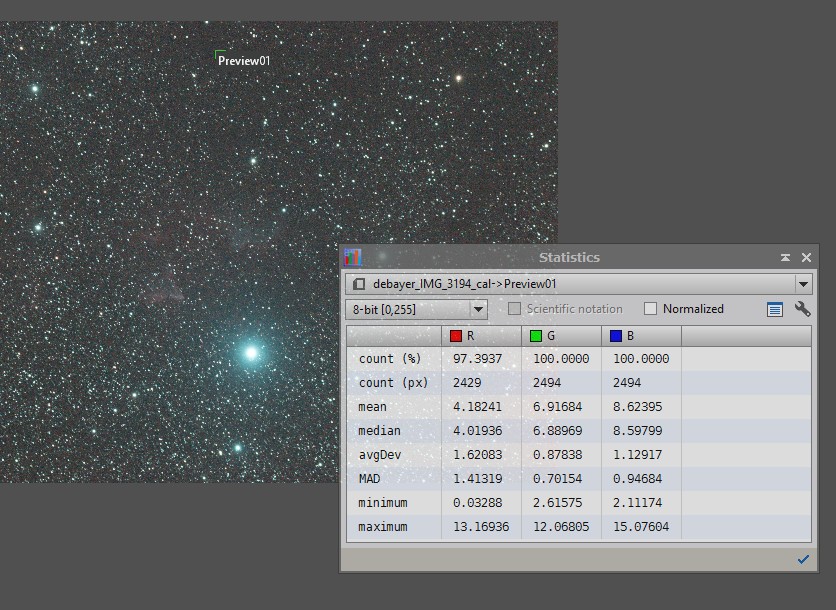The image size is (836, 610).
Task: Click the R MAD value 1.41319
Action: (x=477, y=479)
